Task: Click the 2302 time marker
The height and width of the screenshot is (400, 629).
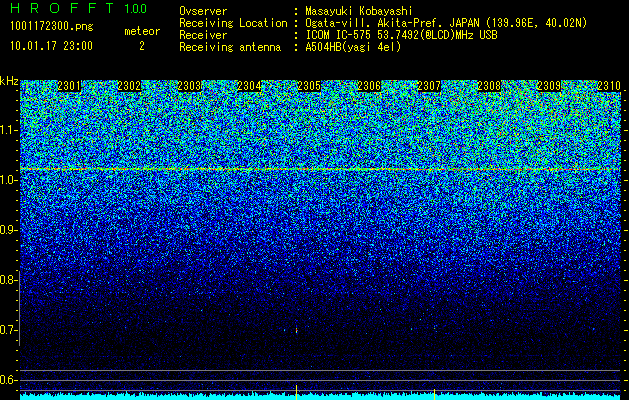Action: click(x=129, y=86)
